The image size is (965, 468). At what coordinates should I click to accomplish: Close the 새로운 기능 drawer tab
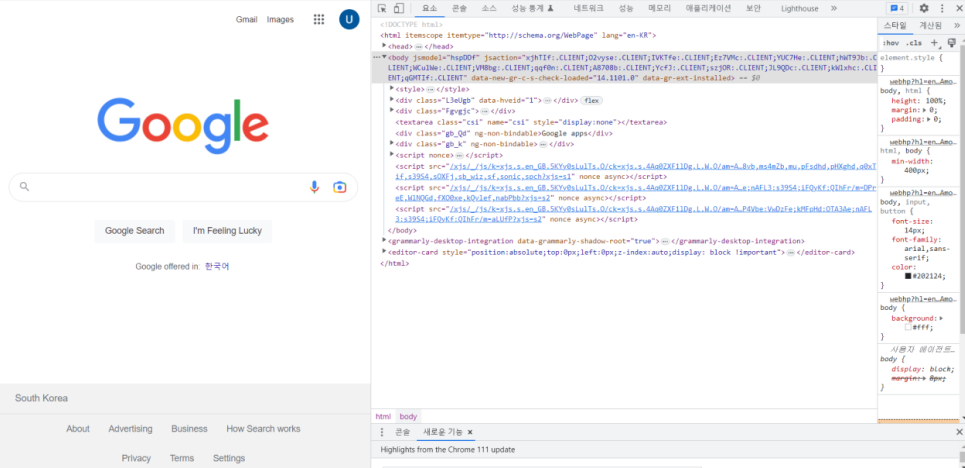pyautogui.click(x=470, y=432)
